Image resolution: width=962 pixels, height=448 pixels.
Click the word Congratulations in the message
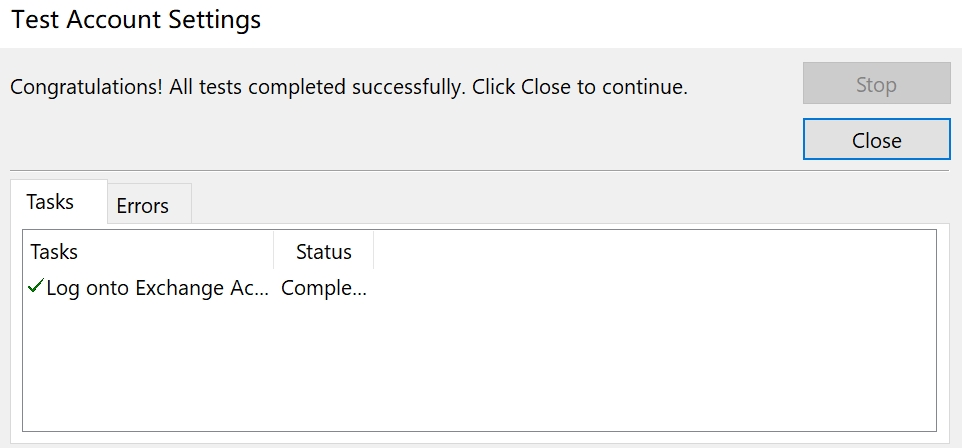pos(85,87)
